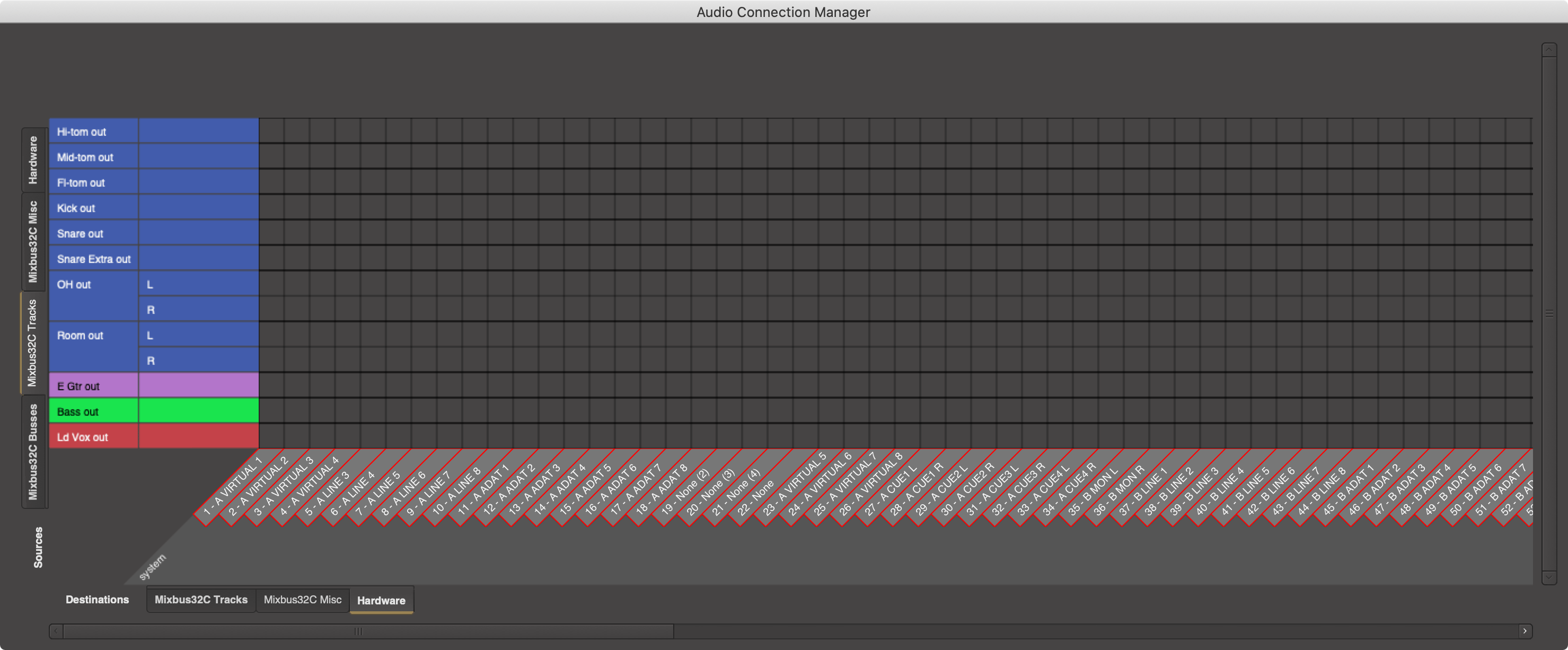The width and height of the screenshot is (1568, 650).
Task: Select the Mixbus32C Misc destinations tab
Action: coord(303,600)
